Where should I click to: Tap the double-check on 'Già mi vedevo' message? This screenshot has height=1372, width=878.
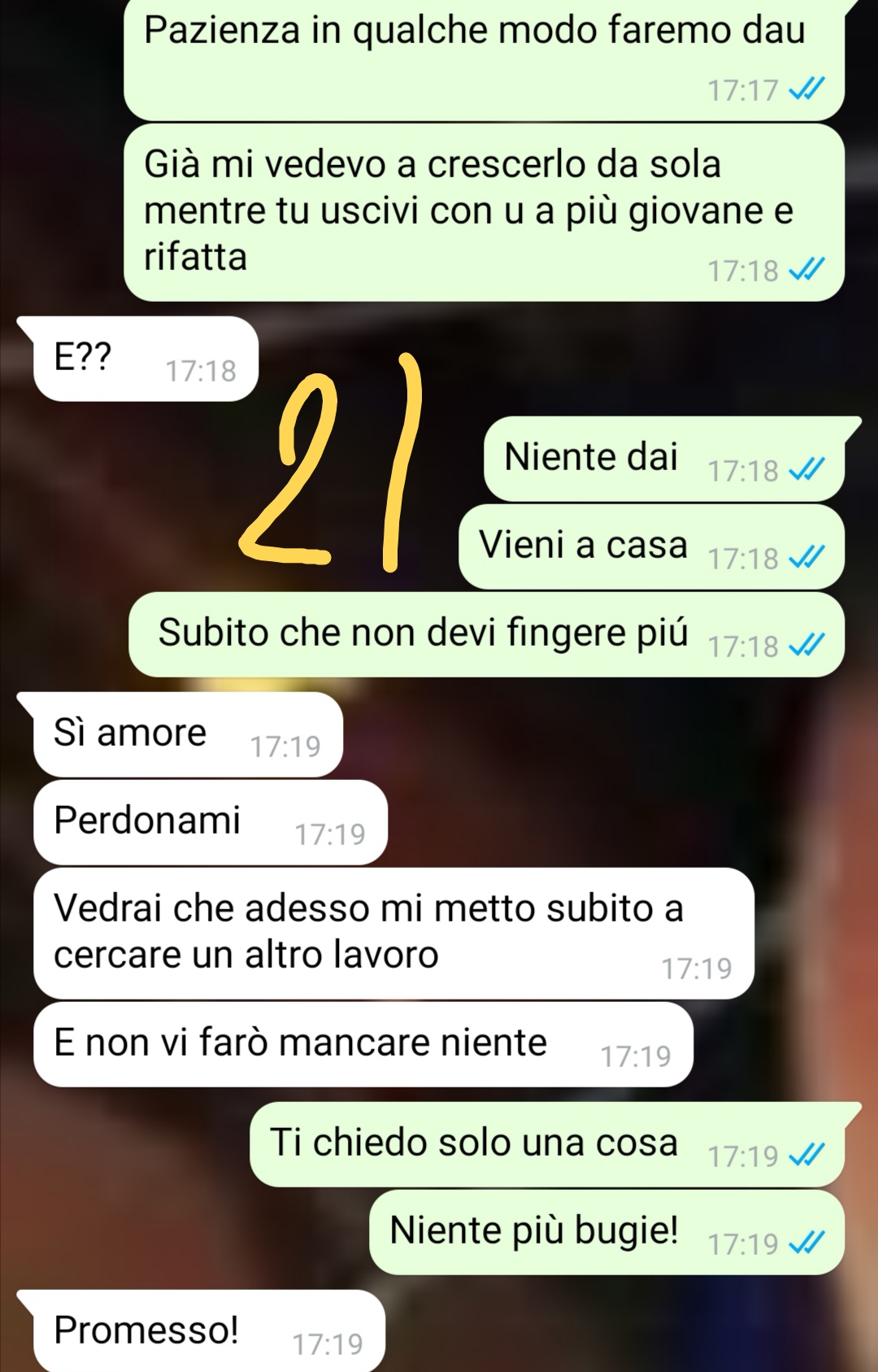click(806, 269)
